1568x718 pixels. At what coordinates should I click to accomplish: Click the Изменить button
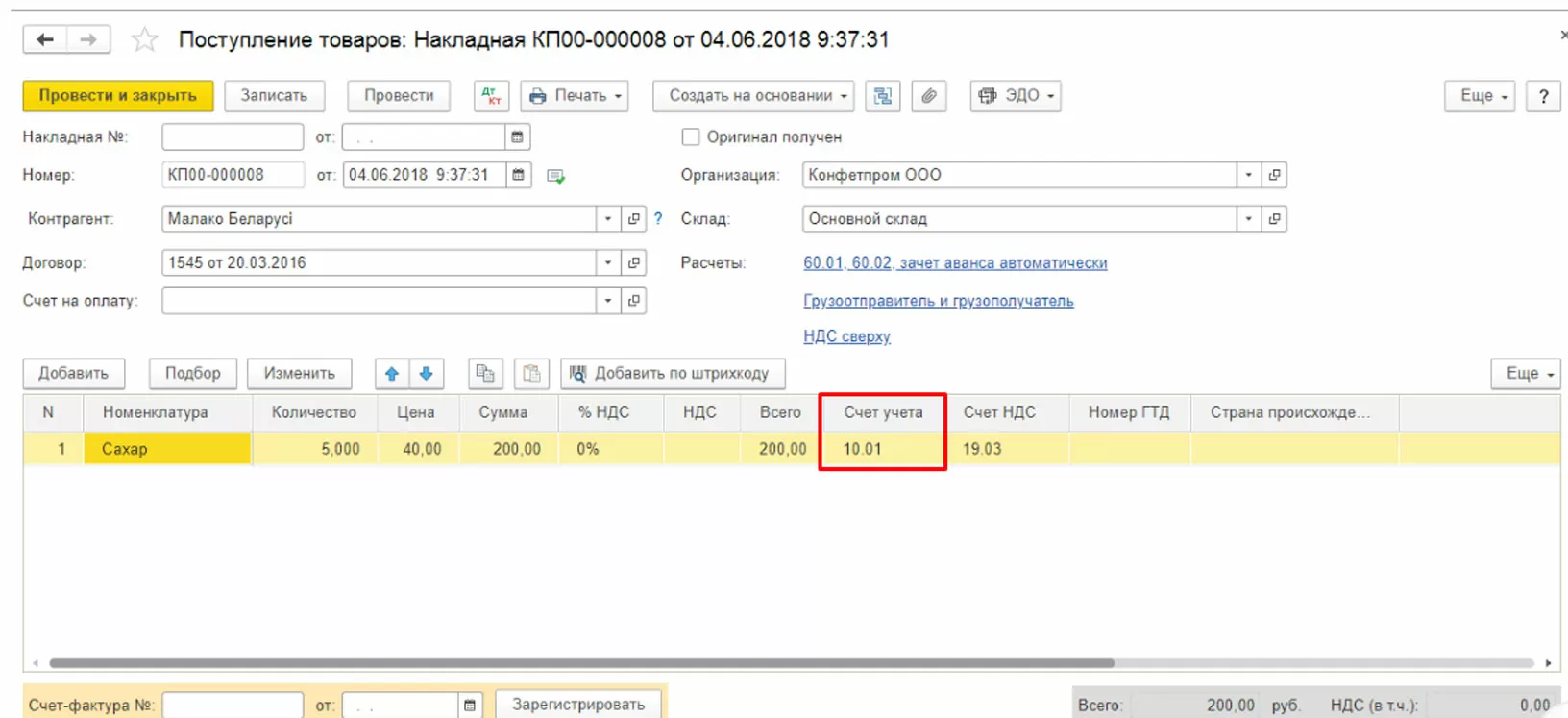(300, 374)
